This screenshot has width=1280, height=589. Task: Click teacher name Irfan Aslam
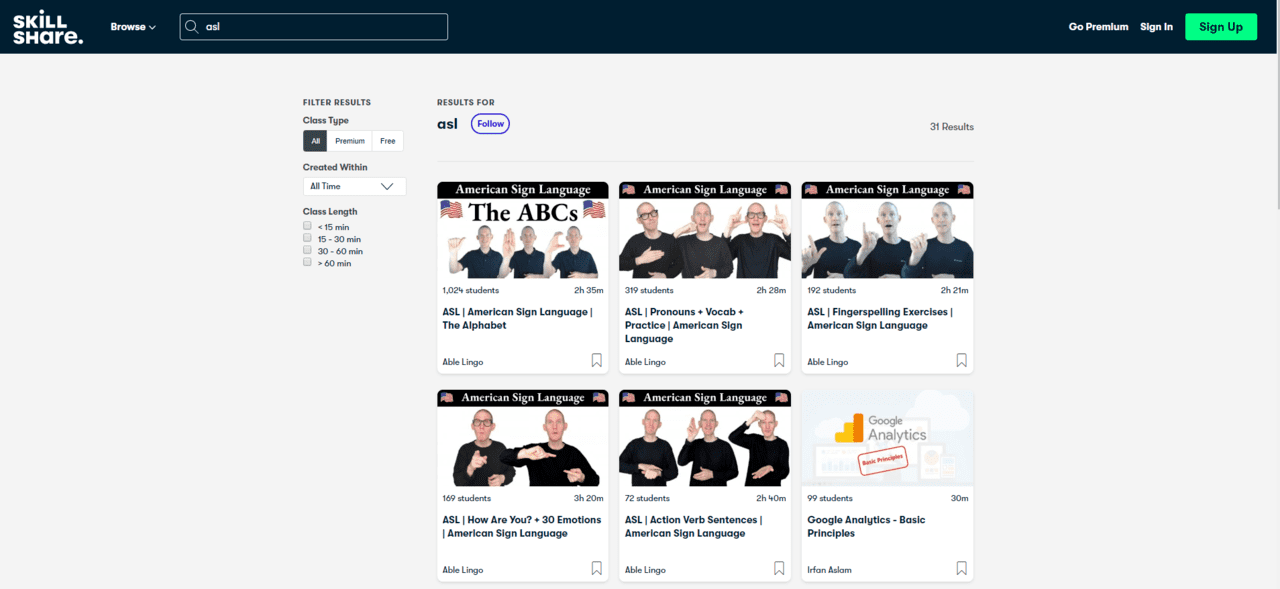point(829,570)
